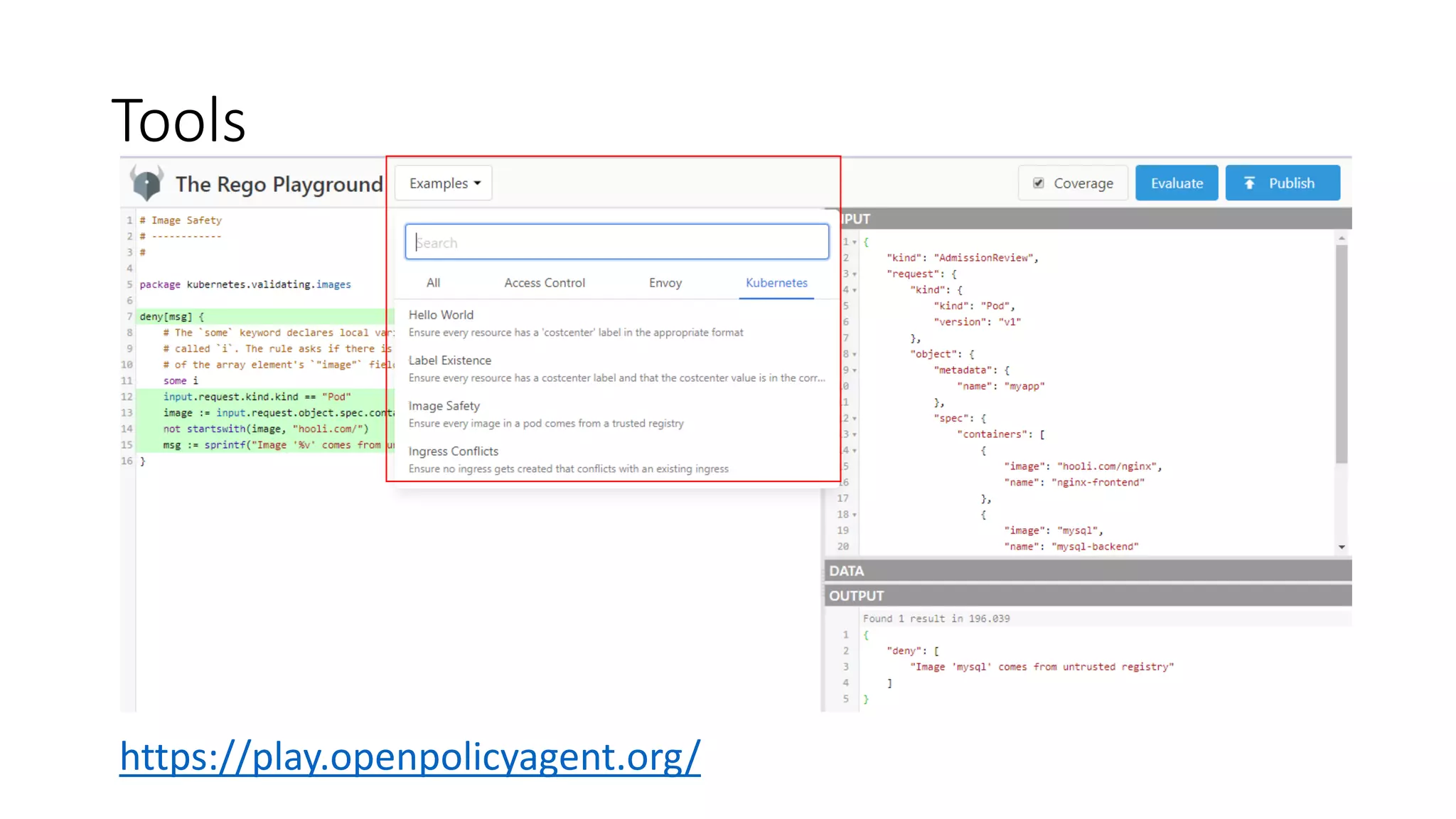
Task: Click the '"image": "mysql"' input line
Action: [1054, 530]
